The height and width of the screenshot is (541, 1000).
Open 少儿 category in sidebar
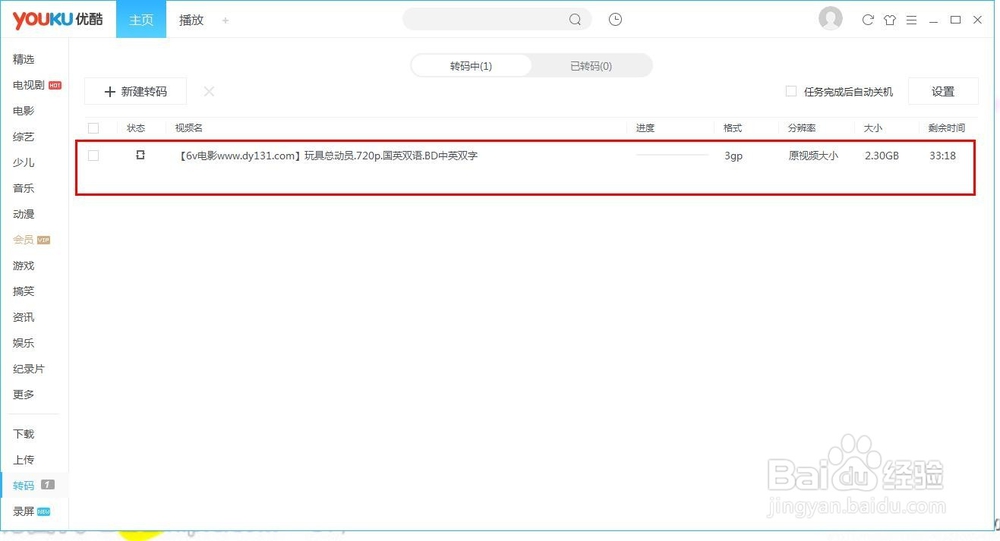(24, 163)
